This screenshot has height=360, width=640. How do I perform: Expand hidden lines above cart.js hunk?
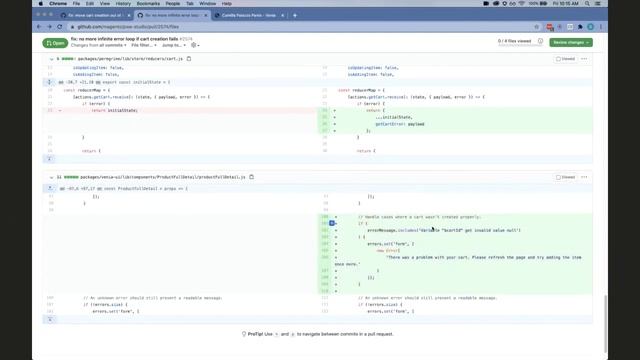(x=49, y=82)
